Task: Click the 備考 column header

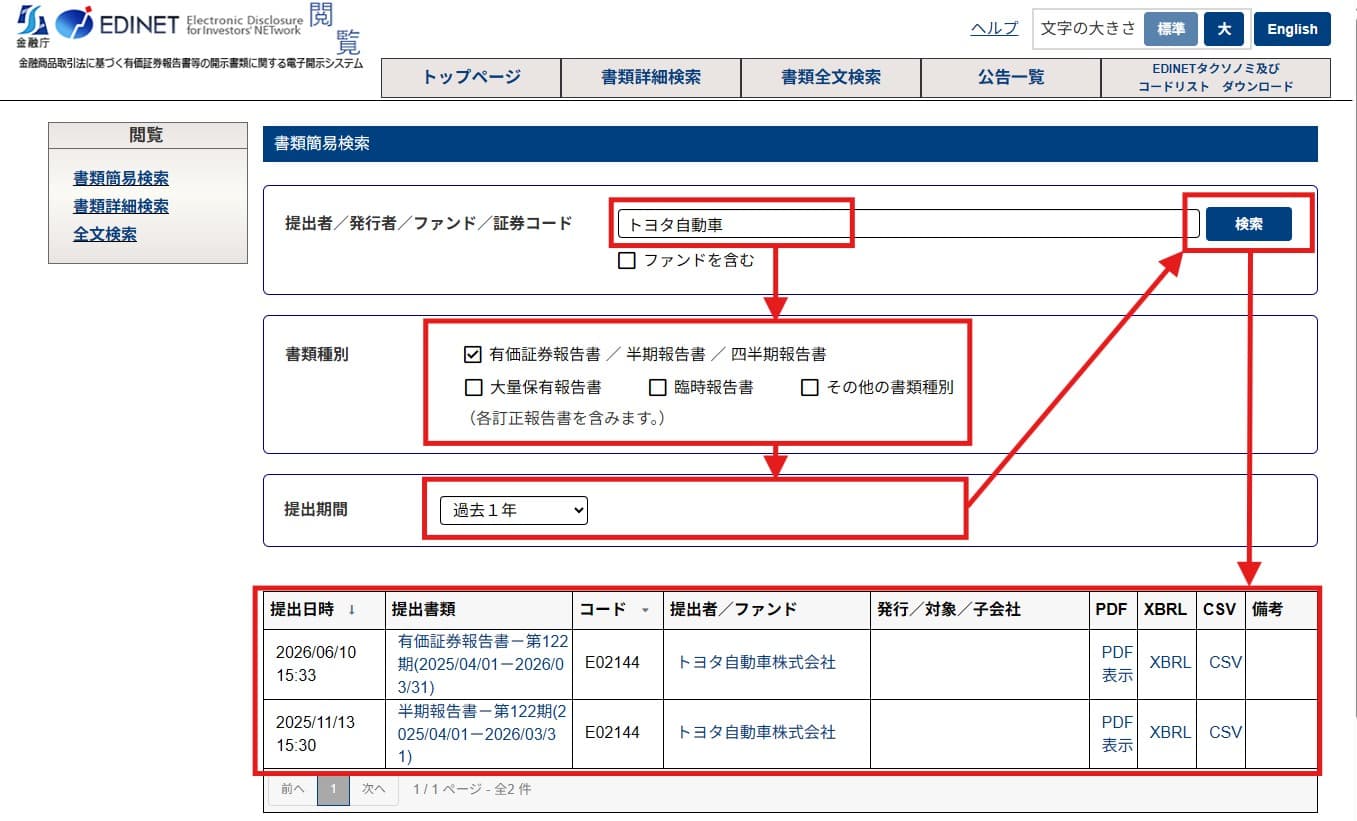Action: [x=1281, y=610]
